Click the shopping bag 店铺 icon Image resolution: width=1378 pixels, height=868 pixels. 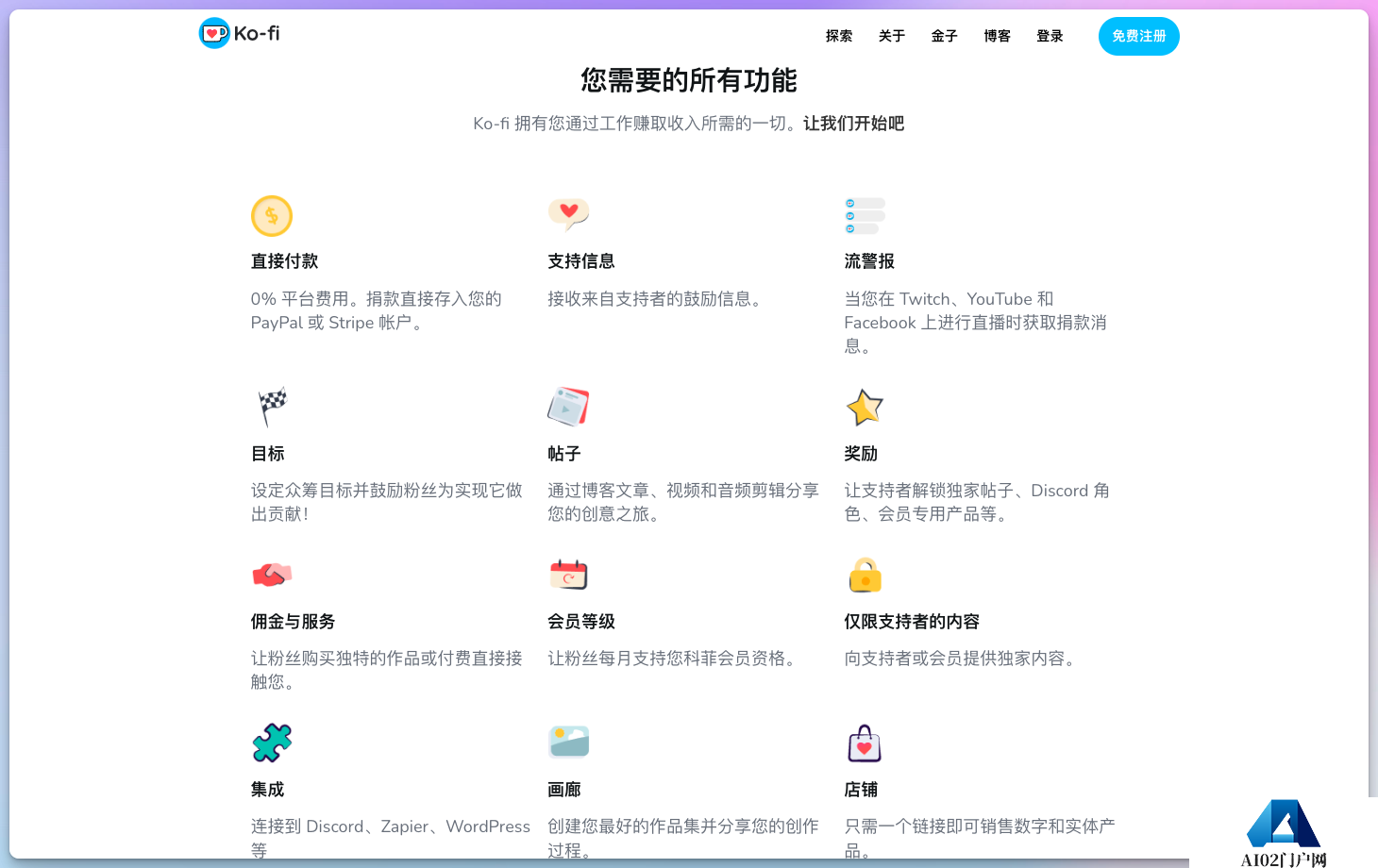point(865,743)
